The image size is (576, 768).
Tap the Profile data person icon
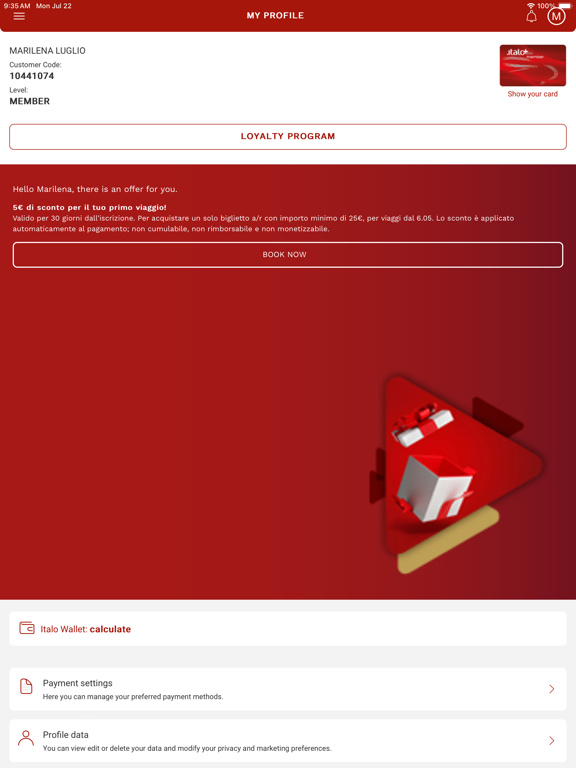click(x=26, y=738)
